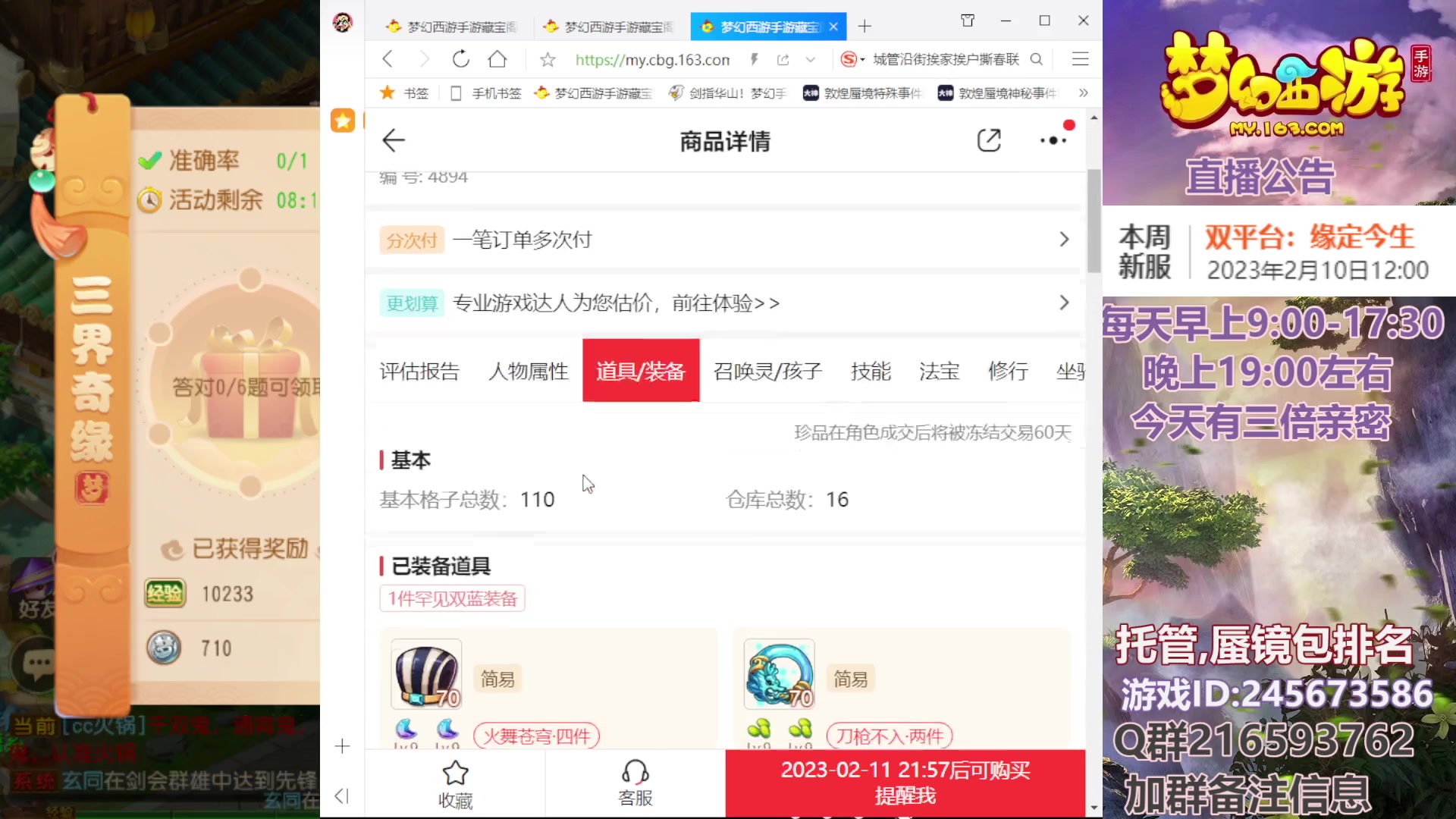Click the browser back arrow

click(388, 59)
